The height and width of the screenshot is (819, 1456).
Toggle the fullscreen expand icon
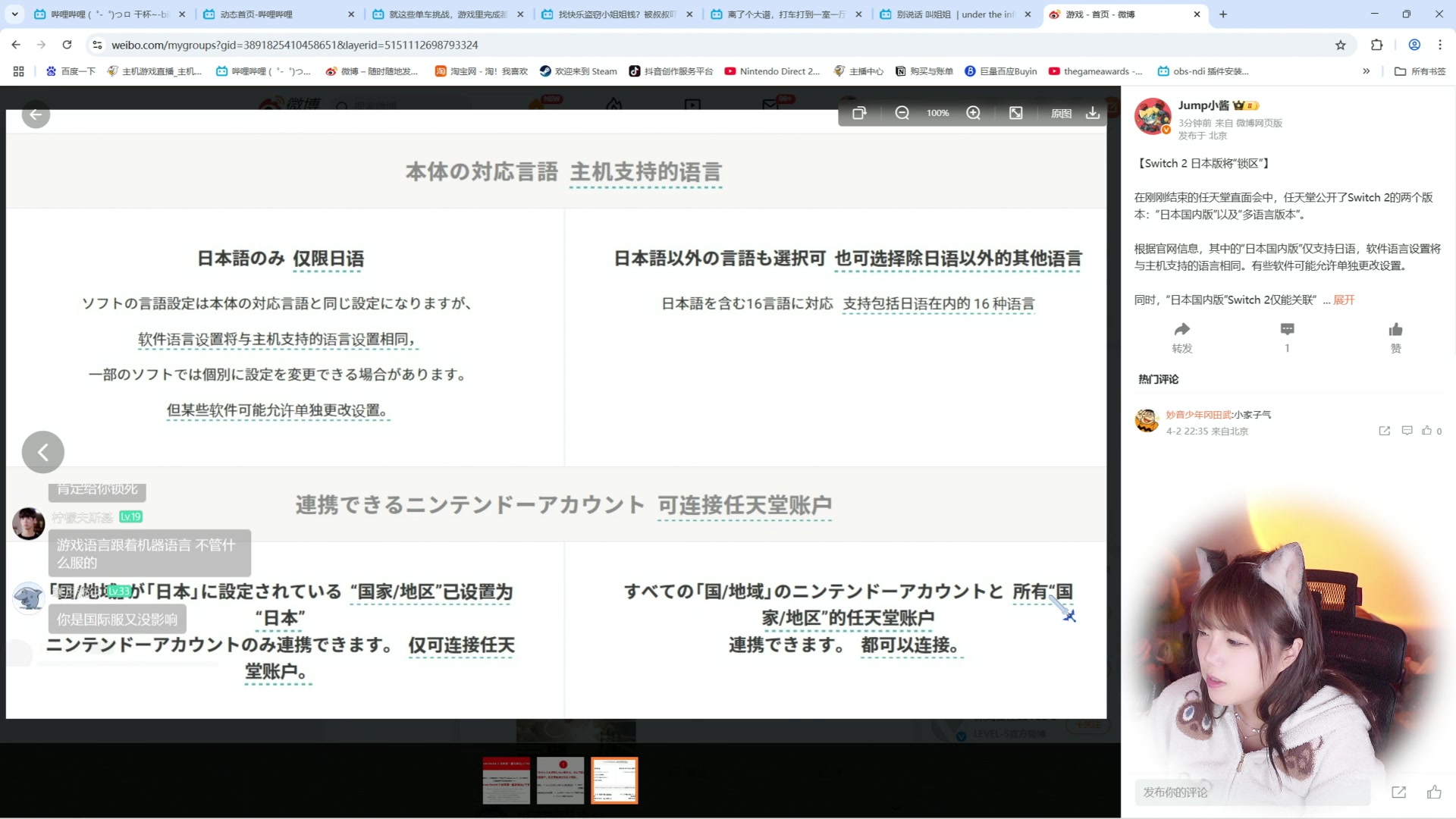point(1016,113)
